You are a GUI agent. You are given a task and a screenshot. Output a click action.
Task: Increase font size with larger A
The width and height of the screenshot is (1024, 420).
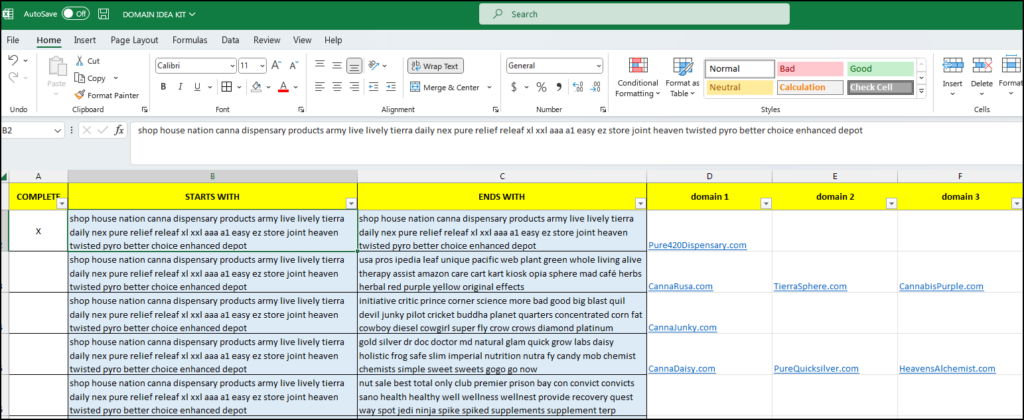coord(276,65)
